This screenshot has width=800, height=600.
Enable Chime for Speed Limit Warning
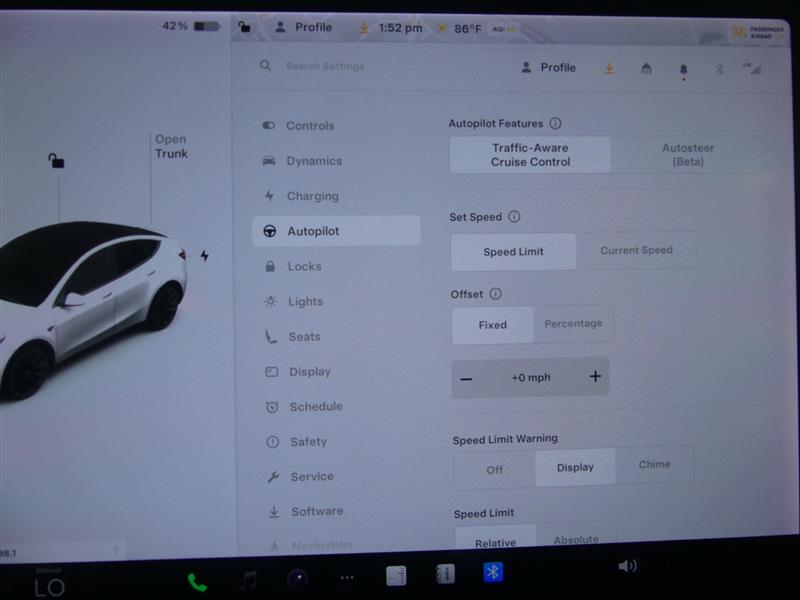(654, 465)
